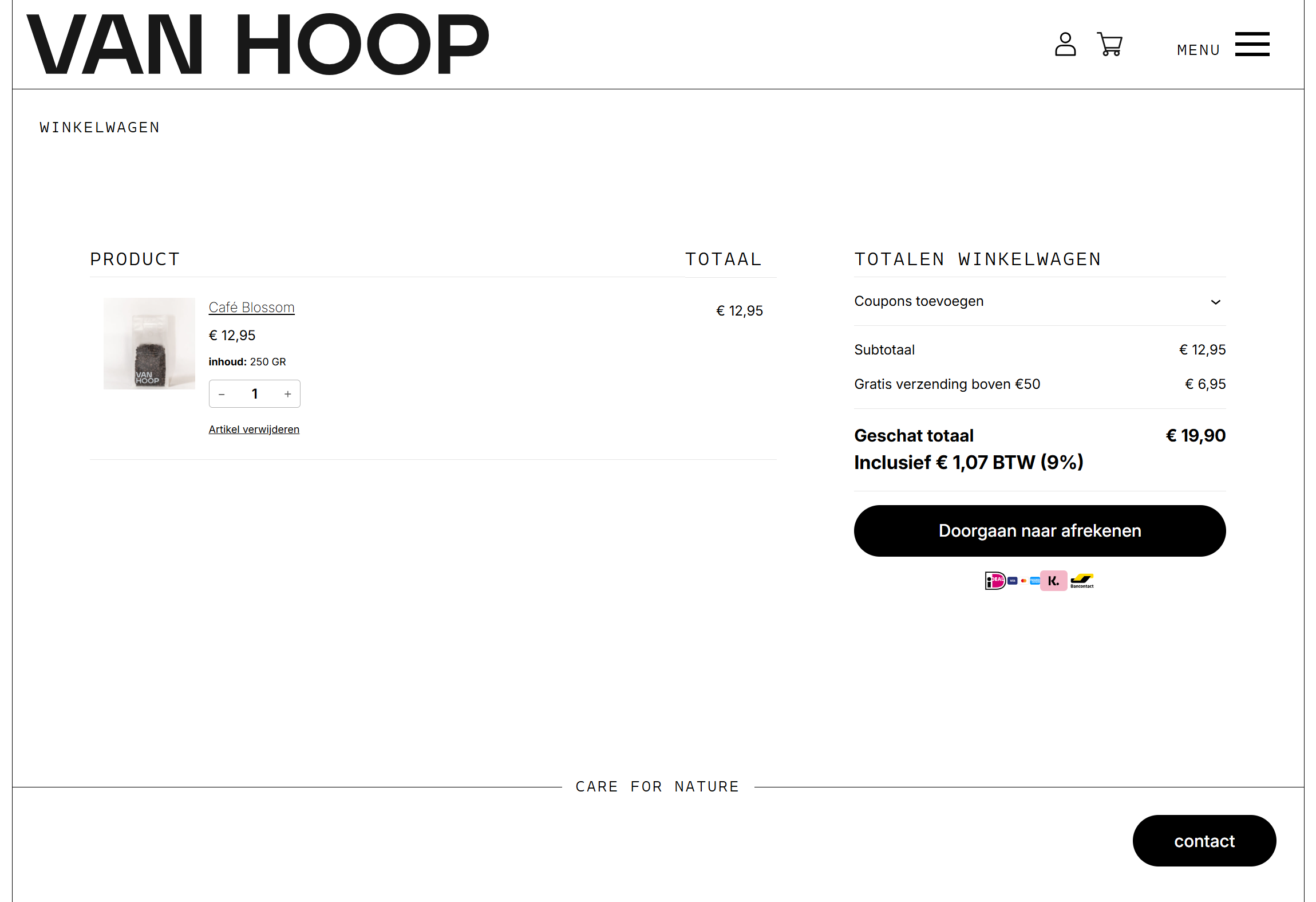Remove item via Artikel verwijderen
The image size is (1316, 902).
(254, 430)
